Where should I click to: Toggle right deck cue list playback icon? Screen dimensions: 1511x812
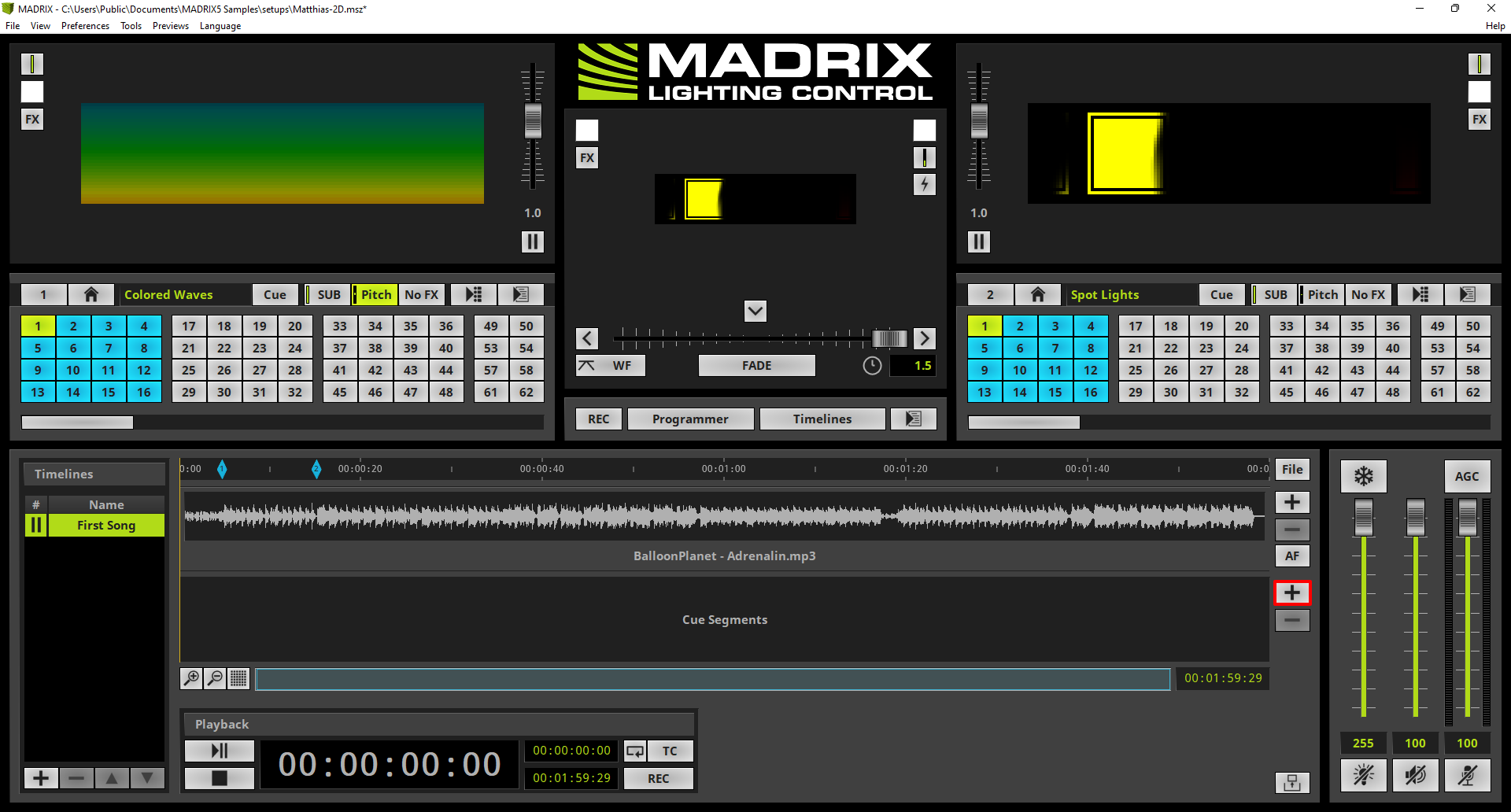click(1420, 294)
